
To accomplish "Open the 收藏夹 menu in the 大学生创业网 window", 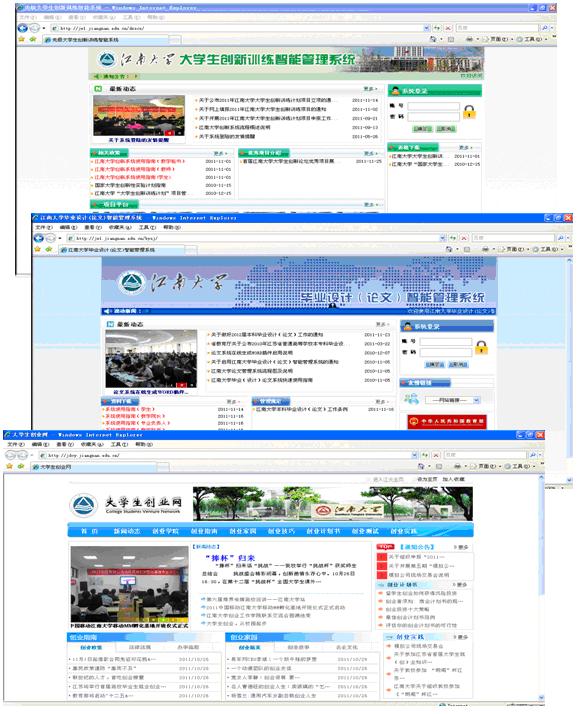I will [92, 444].
